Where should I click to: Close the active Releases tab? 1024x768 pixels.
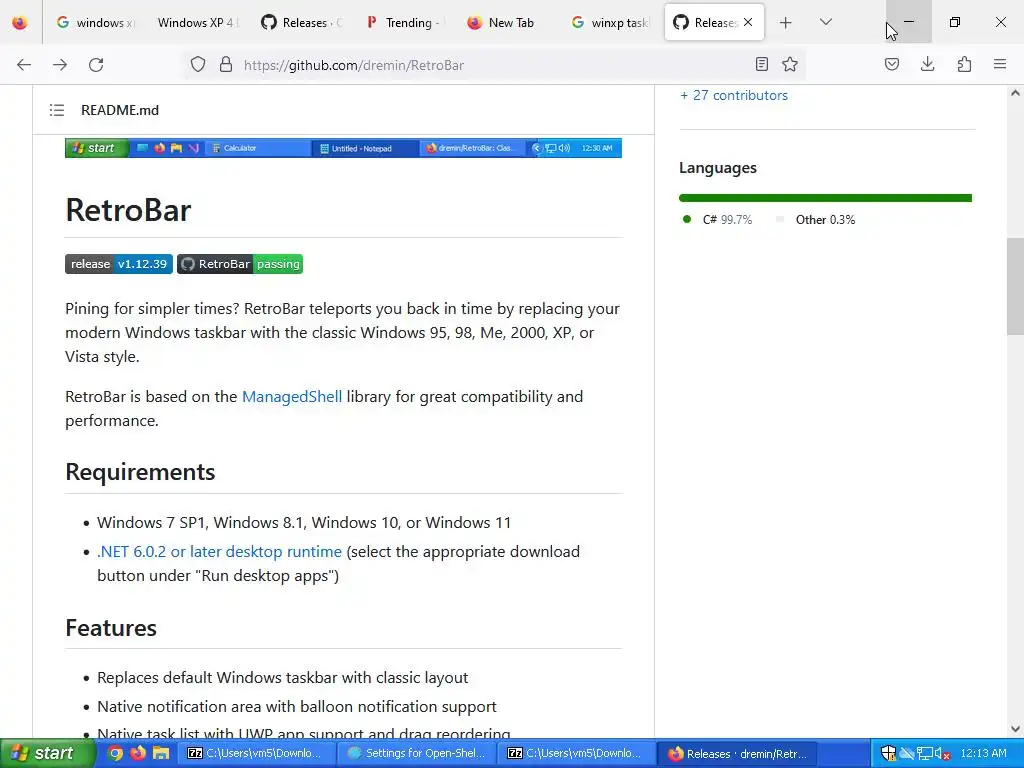[748, 22]
